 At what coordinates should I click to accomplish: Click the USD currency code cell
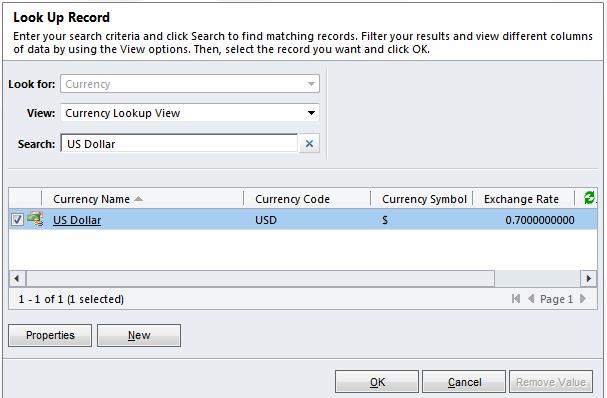[x=266, y=220]
